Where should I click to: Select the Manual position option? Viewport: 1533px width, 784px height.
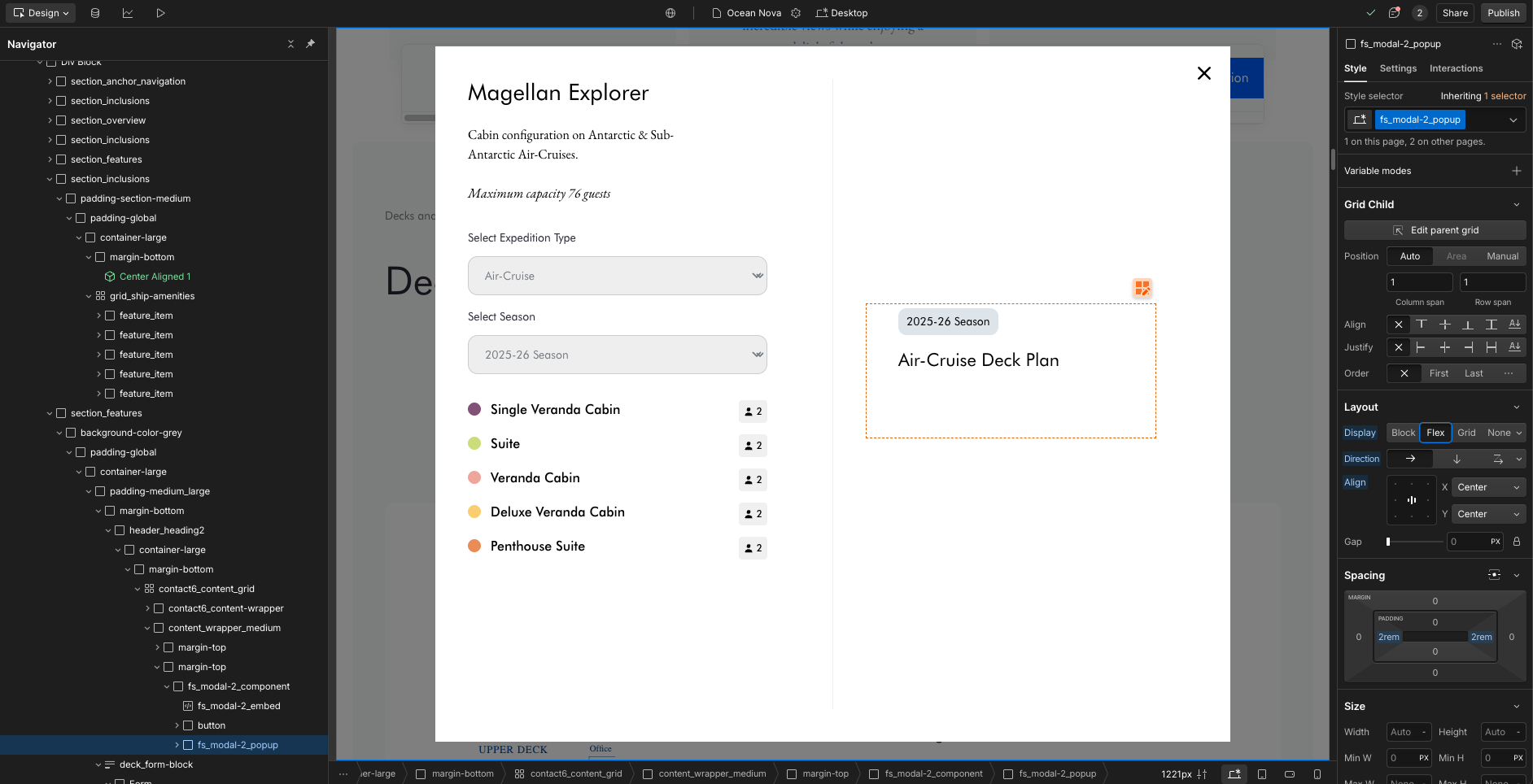click(x=1502, y=256)
